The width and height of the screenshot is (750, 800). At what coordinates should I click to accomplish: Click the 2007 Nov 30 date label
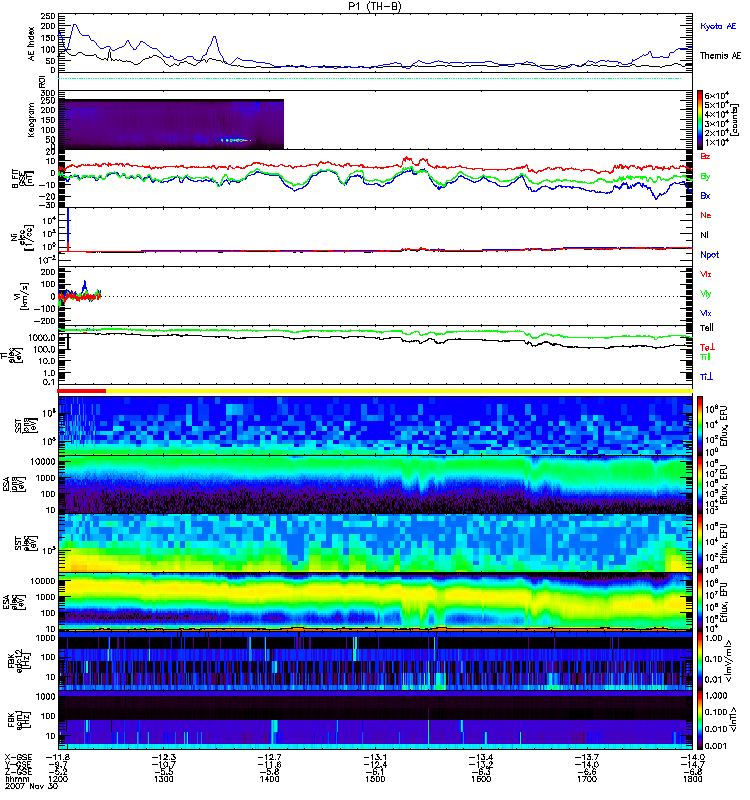(x=32, y=786)
